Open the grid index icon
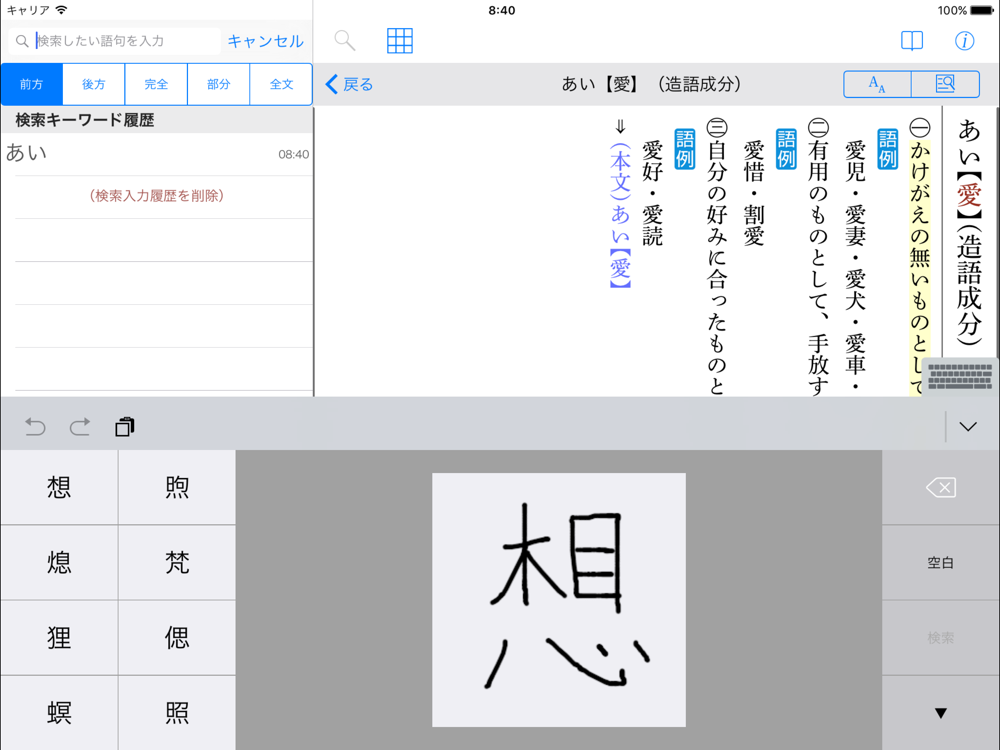Screen dimensions: 1000x750 pyautogui.click(x=400, y=41)
